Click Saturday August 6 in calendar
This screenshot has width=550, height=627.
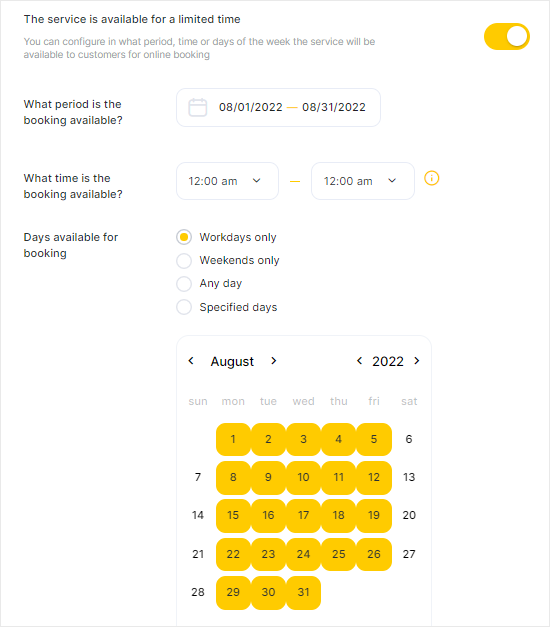click(409, 439)
